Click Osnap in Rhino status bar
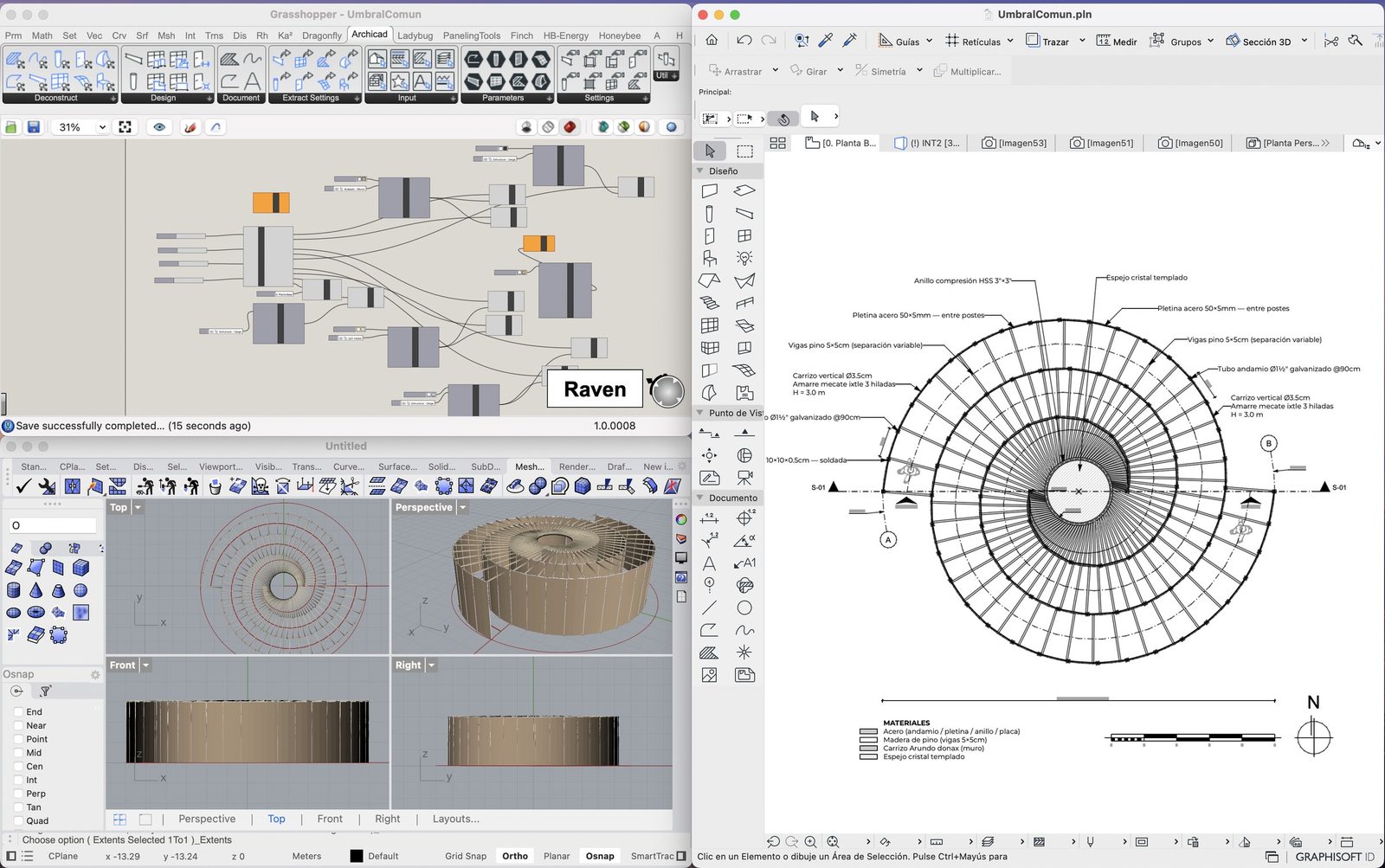Image resolution: width=1385 pixels, height=868 pixels. [x=600, y=856]
